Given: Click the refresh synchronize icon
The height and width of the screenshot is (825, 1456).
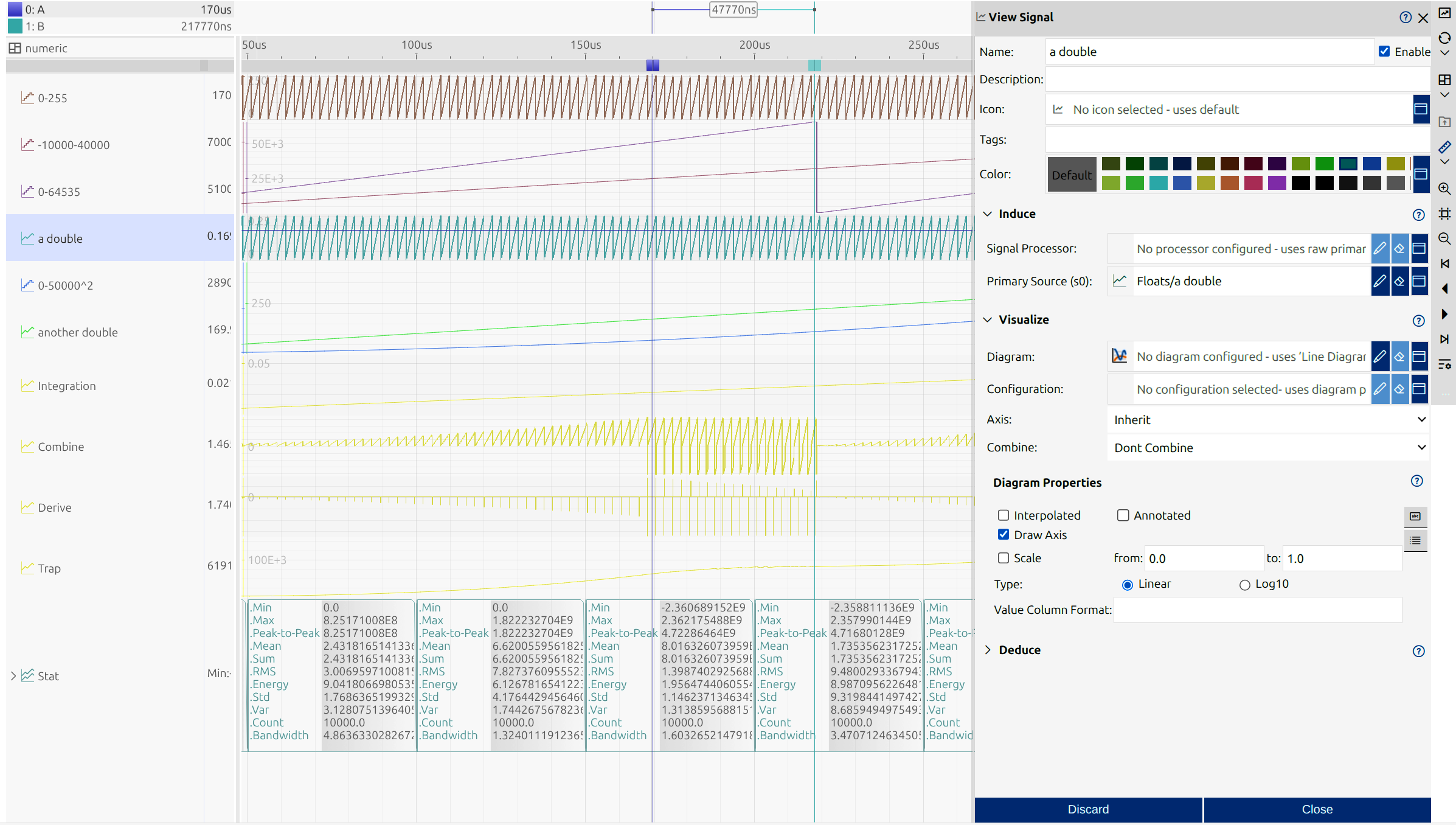Looking at the screenshot, I should point(1444,38).
